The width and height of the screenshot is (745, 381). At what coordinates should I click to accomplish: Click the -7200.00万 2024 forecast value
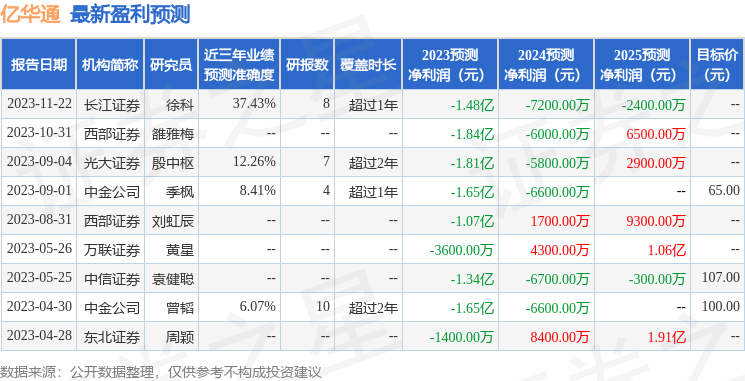(557, 105)
